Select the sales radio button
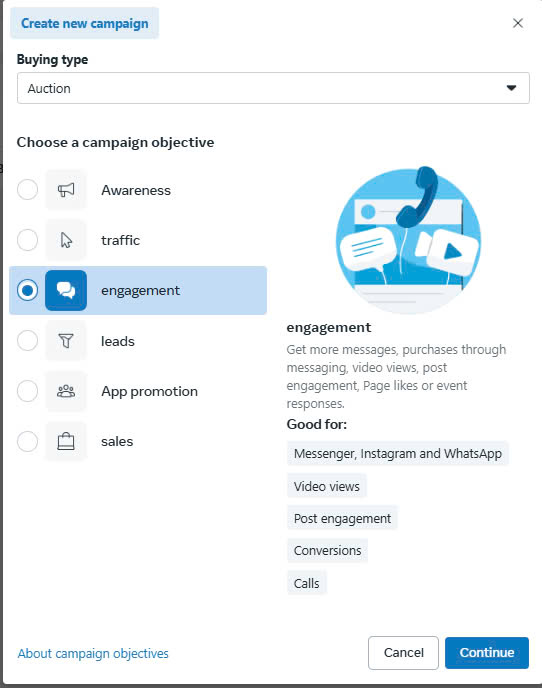Image resolution: width=542 pixels, height=688 pixels. pyautogui.click(x=27, y=441)
